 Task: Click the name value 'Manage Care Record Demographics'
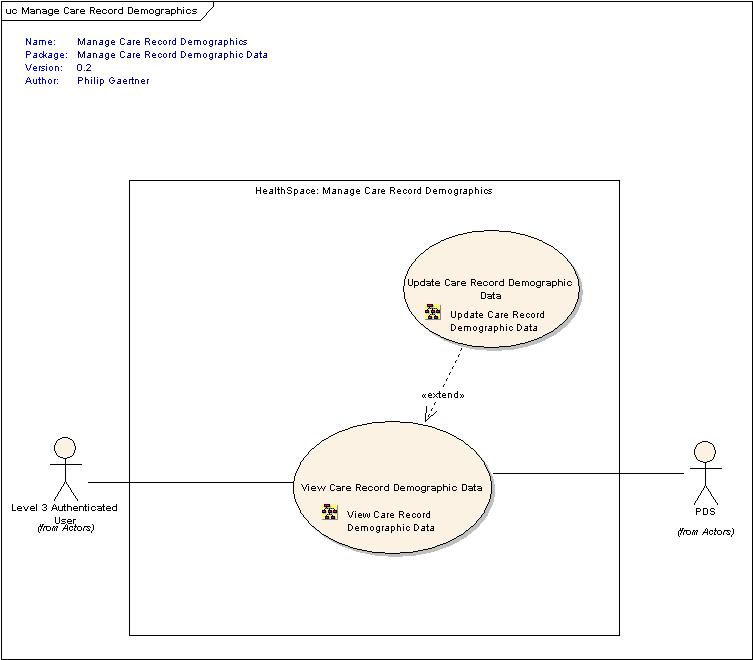[162, 42]
